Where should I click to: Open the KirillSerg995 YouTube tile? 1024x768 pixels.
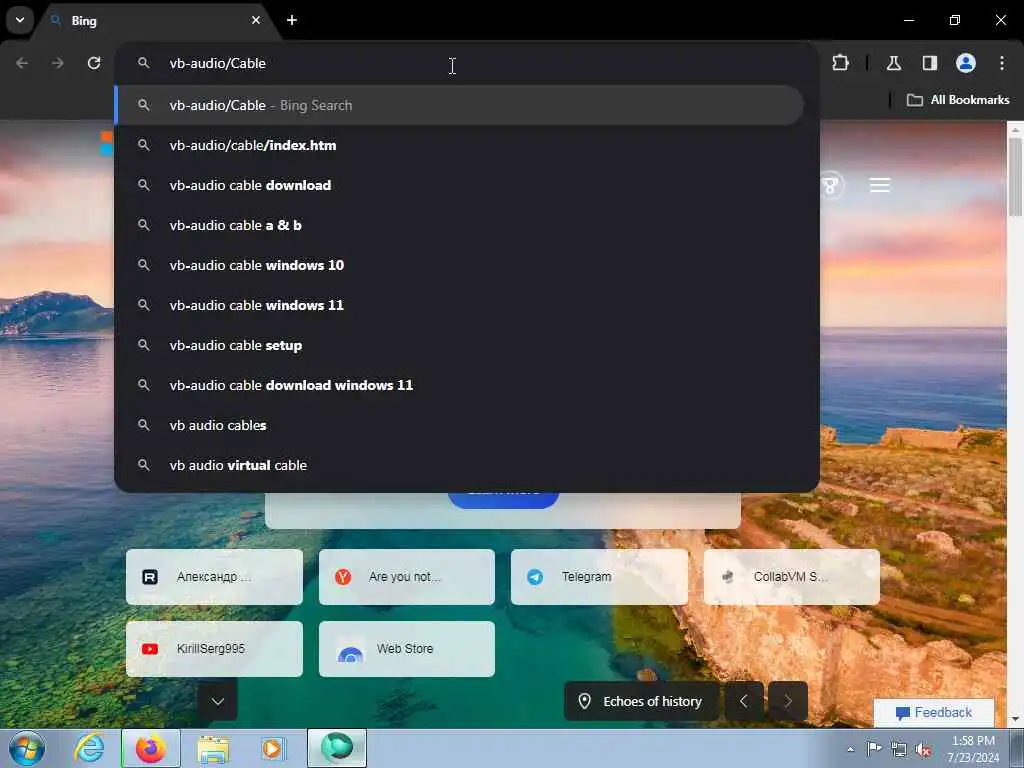(214, 648)
